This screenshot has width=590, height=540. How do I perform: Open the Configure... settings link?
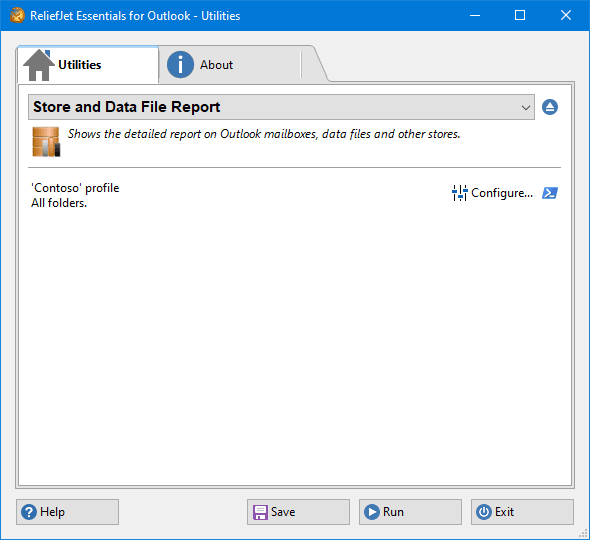(x=493, y=193)
